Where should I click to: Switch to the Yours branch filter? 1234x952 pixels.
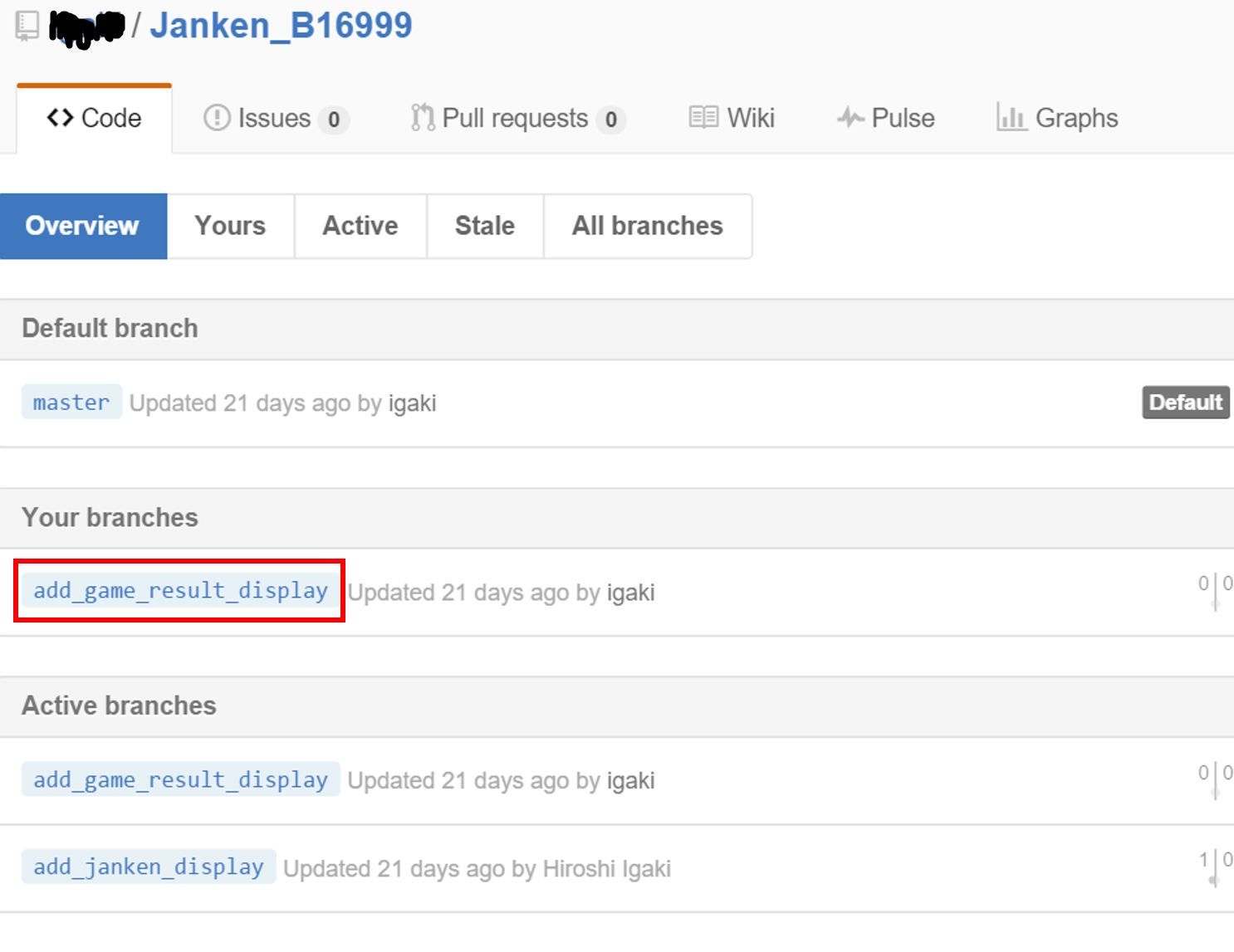[x=230, y=226]
